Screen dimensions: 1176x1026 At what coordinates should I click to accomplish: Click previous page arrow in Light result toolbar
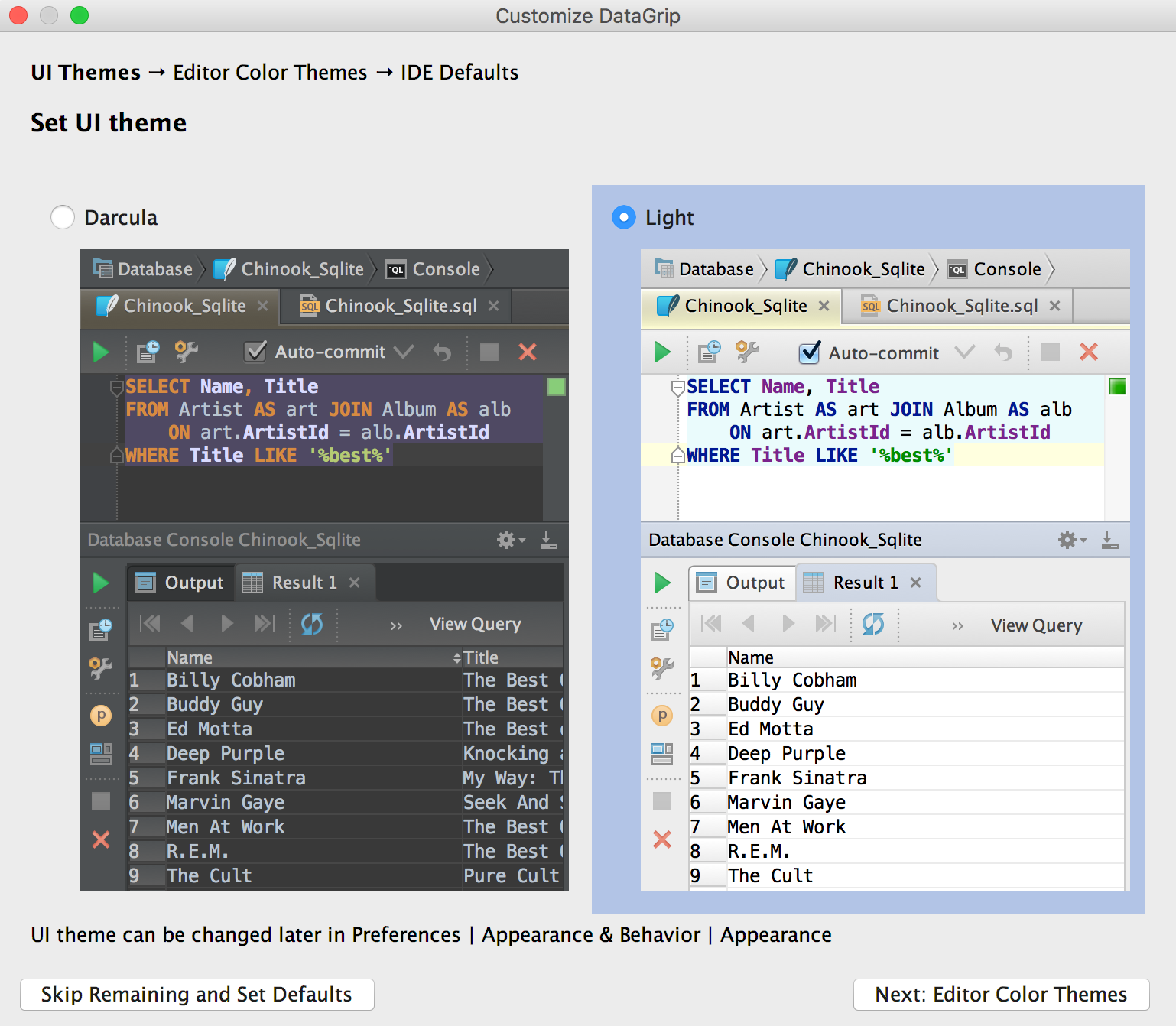click(749, 623)
